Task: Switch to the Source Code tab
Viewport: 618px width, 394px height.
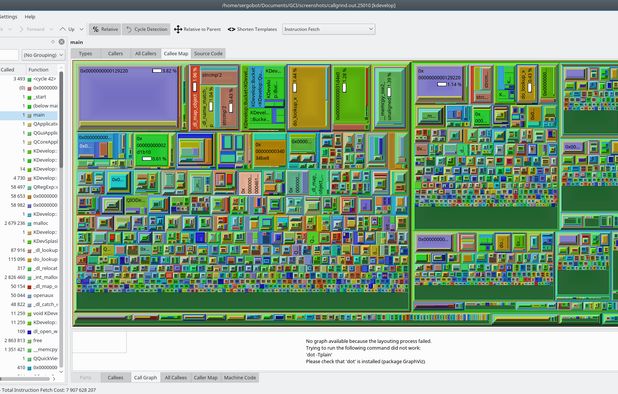Action: [208, 54]
